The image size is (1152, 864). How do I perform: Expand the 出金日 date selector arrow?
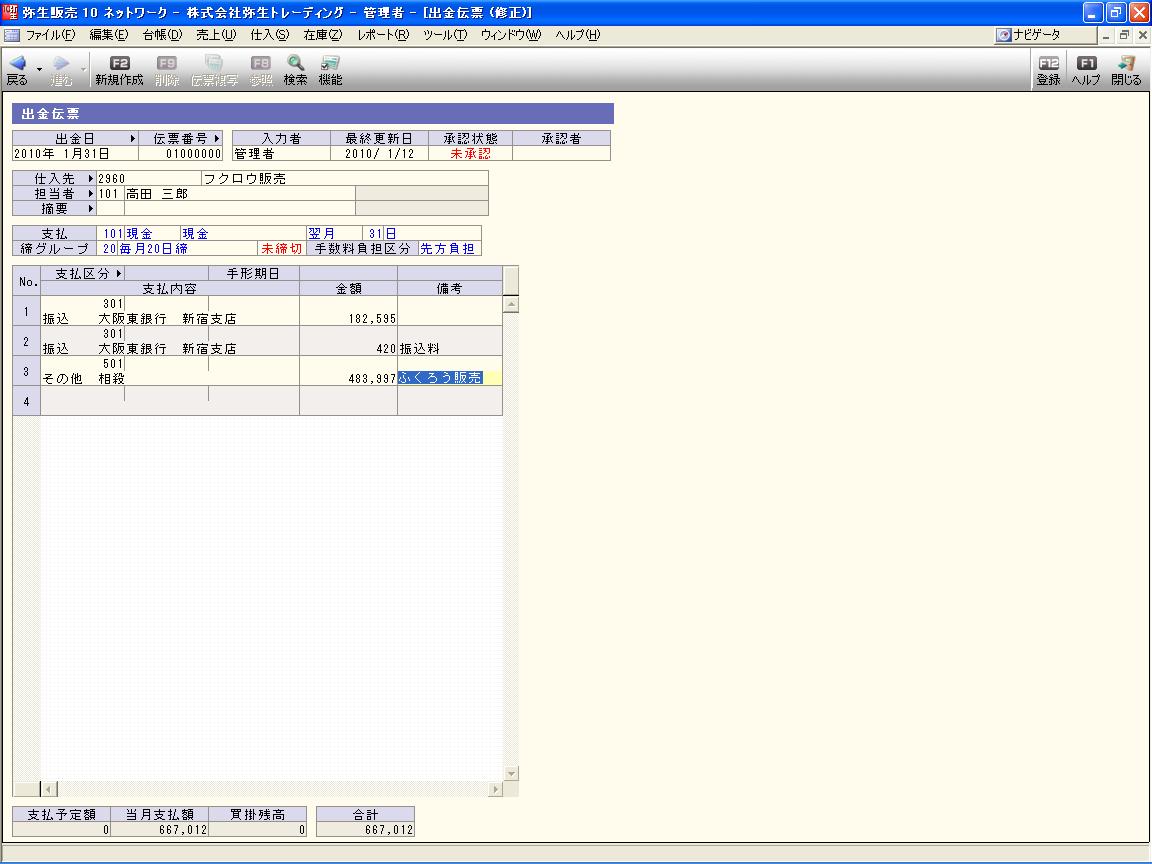pos(133,138)
